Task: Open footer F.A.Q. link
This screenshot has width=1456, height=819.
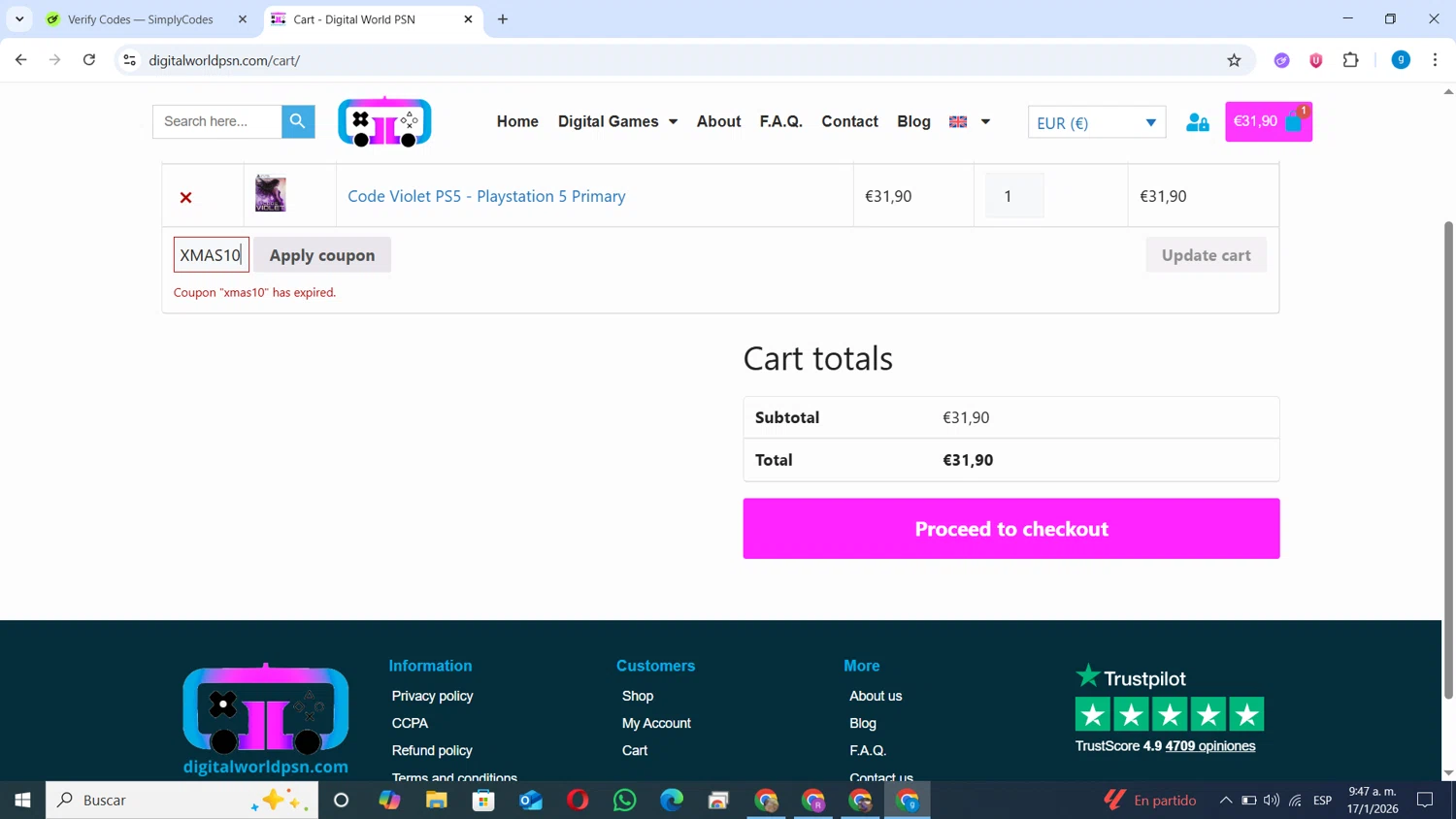Action: point(868,750)
